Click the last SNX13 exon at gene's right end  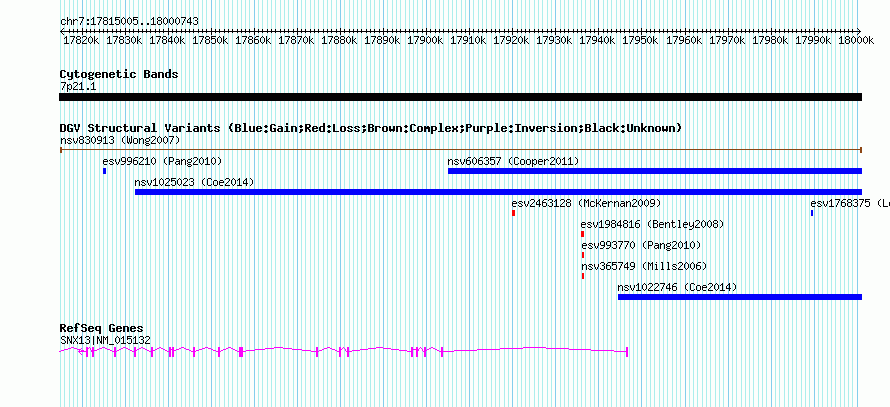point(627,352)
